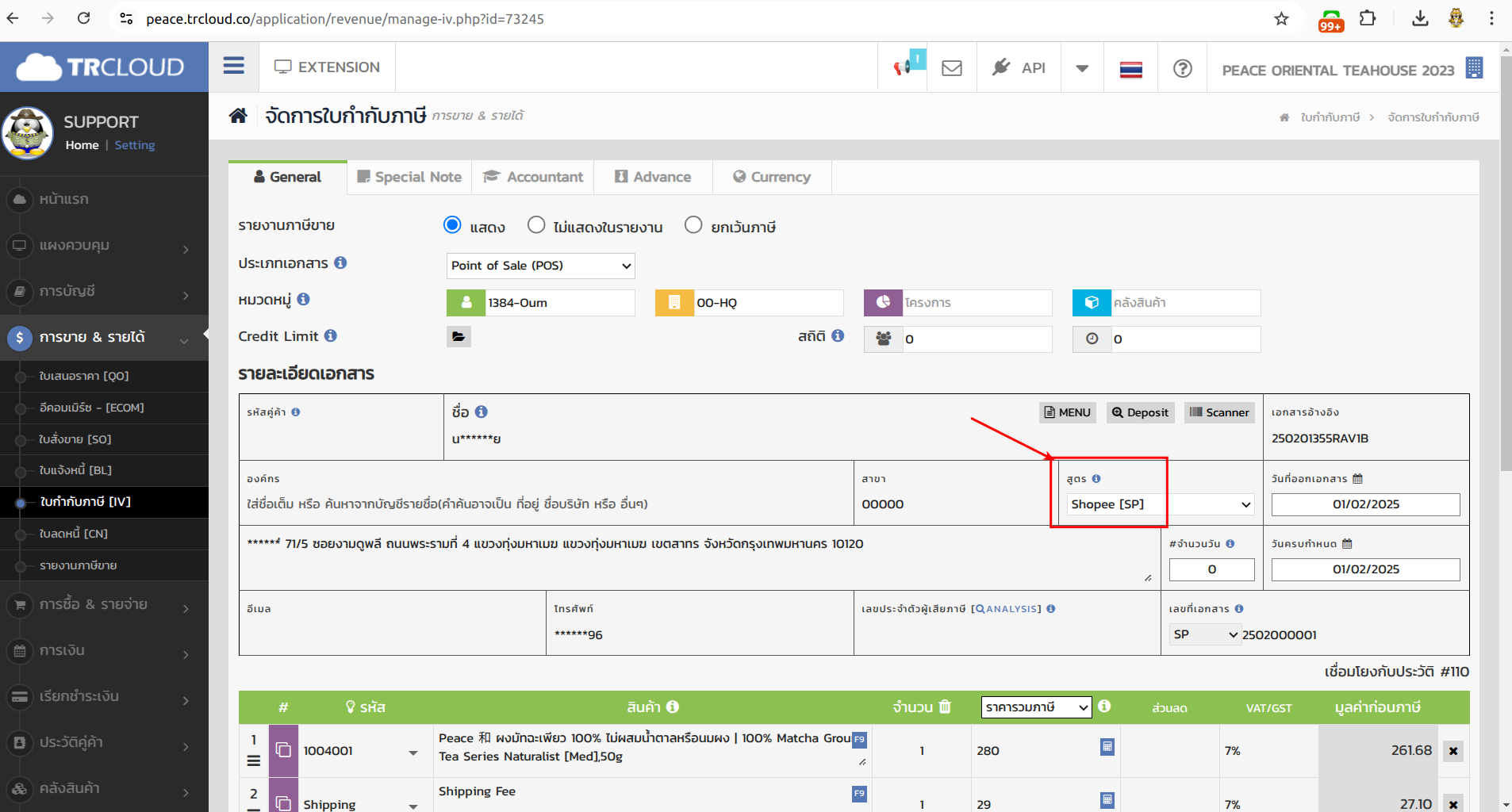Screen dimensions: 1512x812
Task: Open the help question mark icon
Action: tap(1183, 68)
